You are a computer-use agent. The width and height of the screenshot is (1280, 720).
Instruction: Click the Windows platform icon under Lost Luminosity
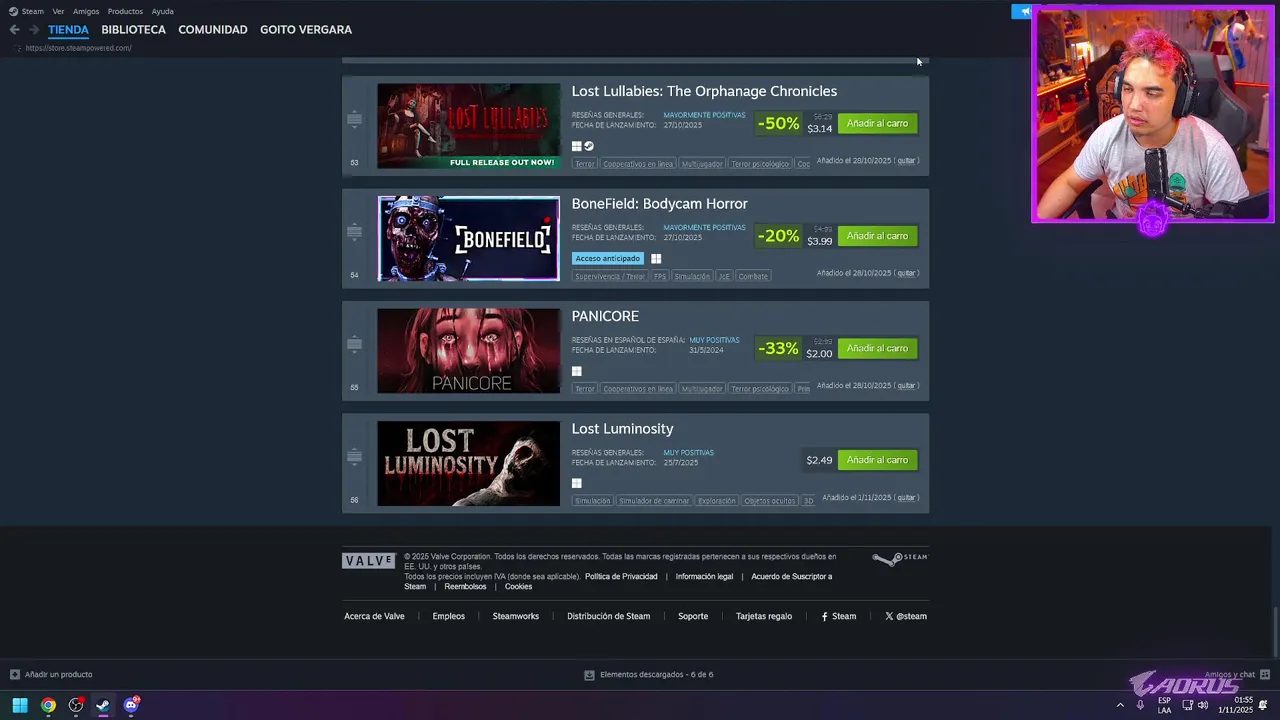[577, 483]
